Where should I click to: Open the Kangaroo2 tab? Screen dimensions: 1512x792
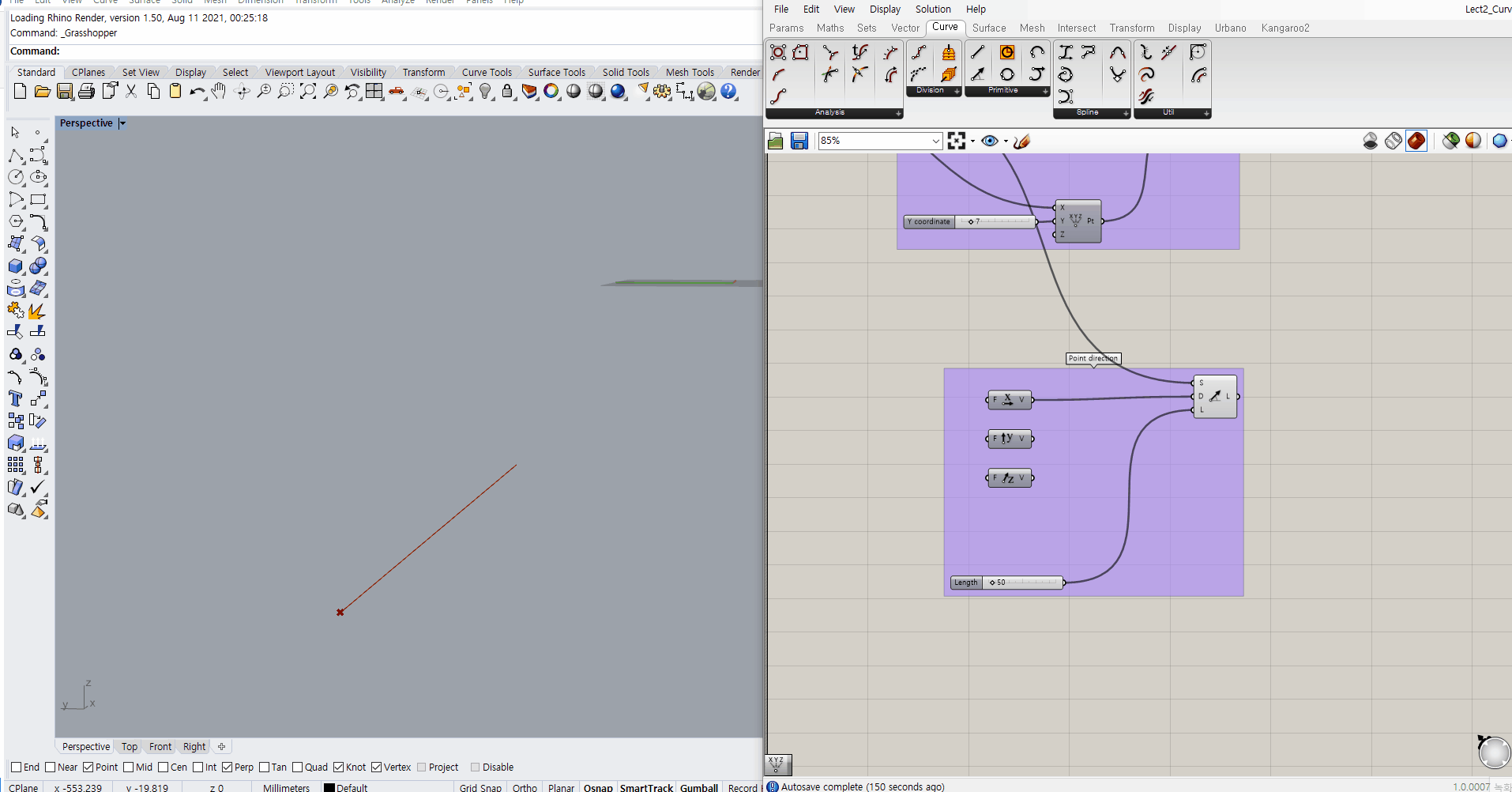pos(1285,28)
